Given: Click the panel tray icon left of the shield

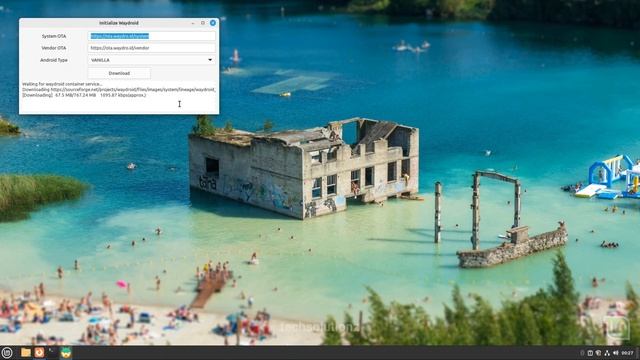Looking at the screenshot, I should tap(590, 353).
